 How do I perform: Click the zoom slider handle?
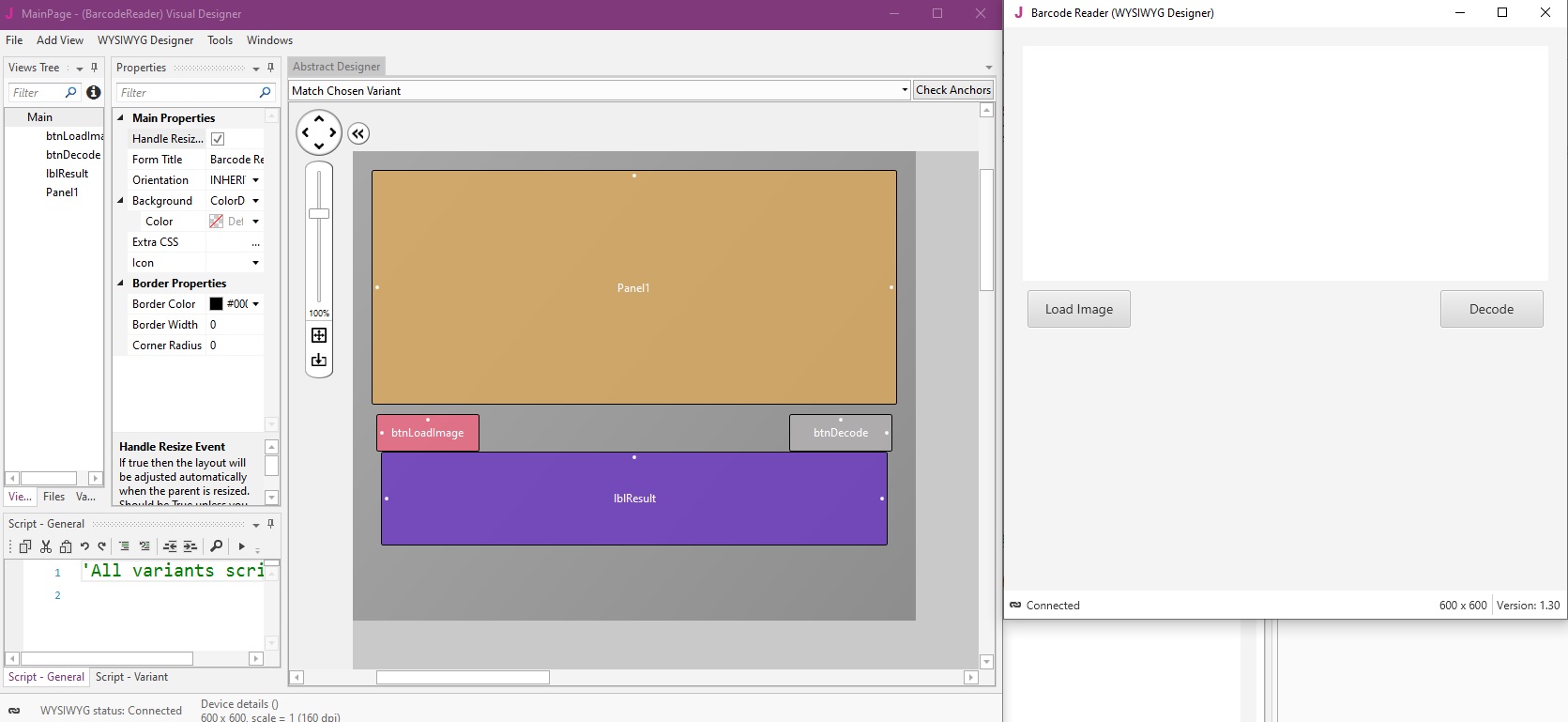pos(319,214)
